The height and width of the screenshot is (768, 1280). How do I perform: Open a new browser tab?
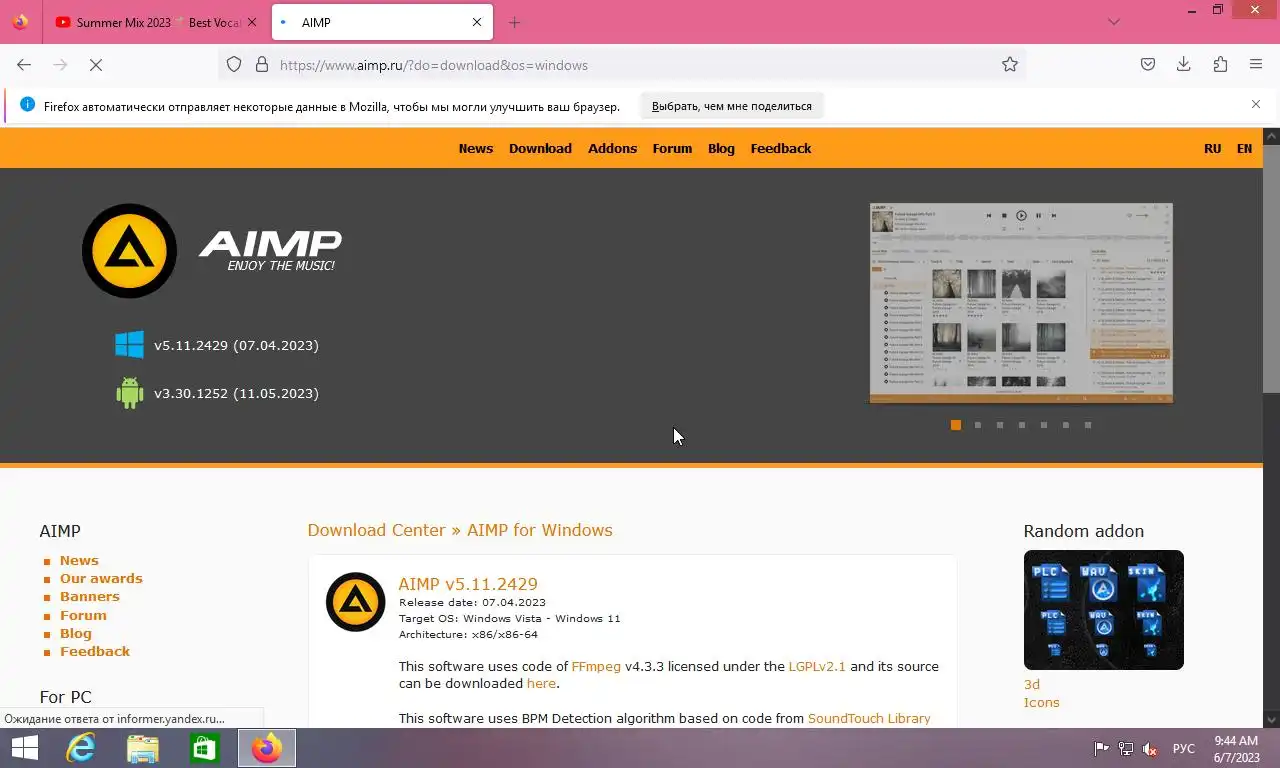(x=514, y=22)
